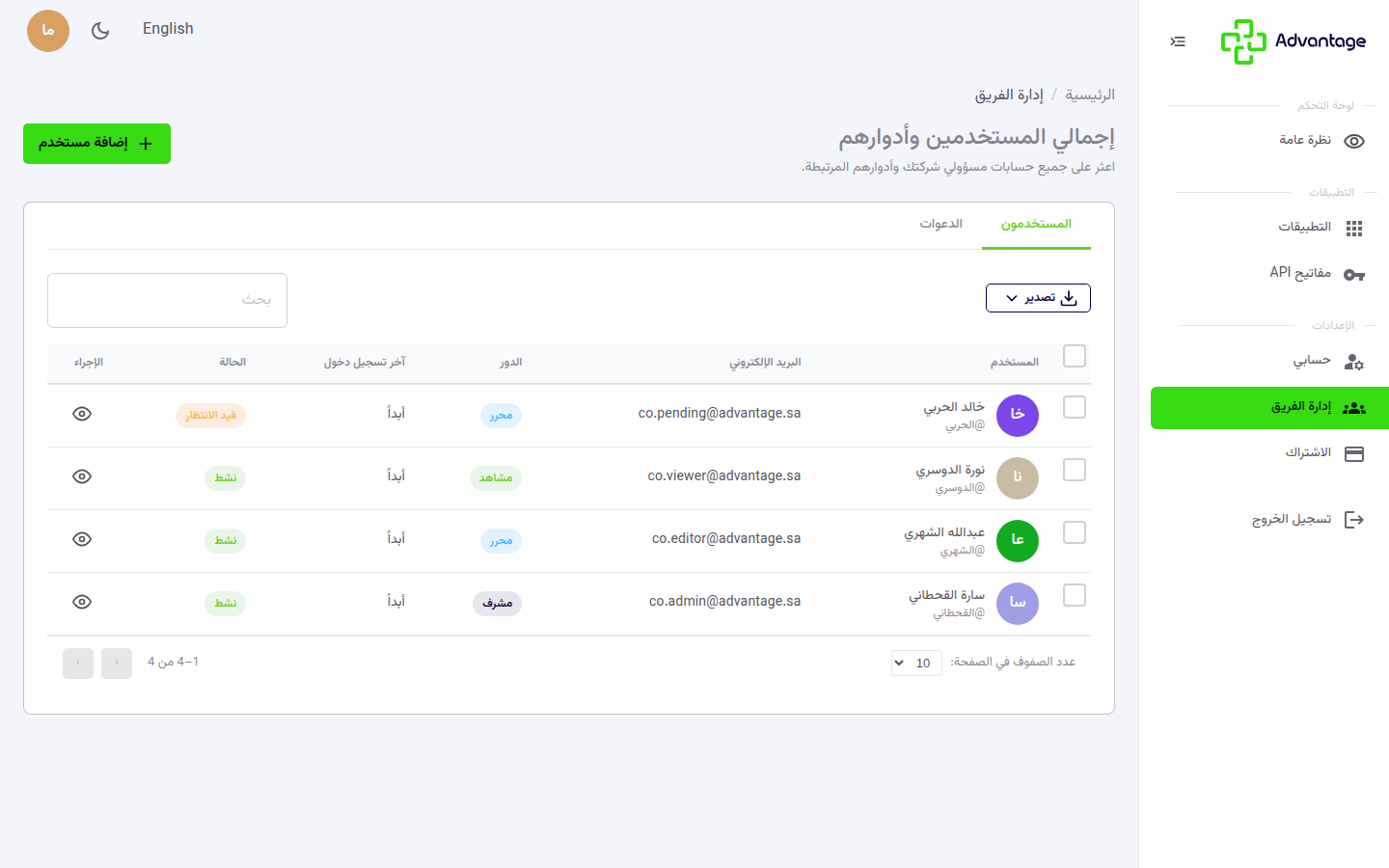This screenshot has height=868, width=1389.
Task: Click the previous page pagination arrow
Action: [117, 664]
